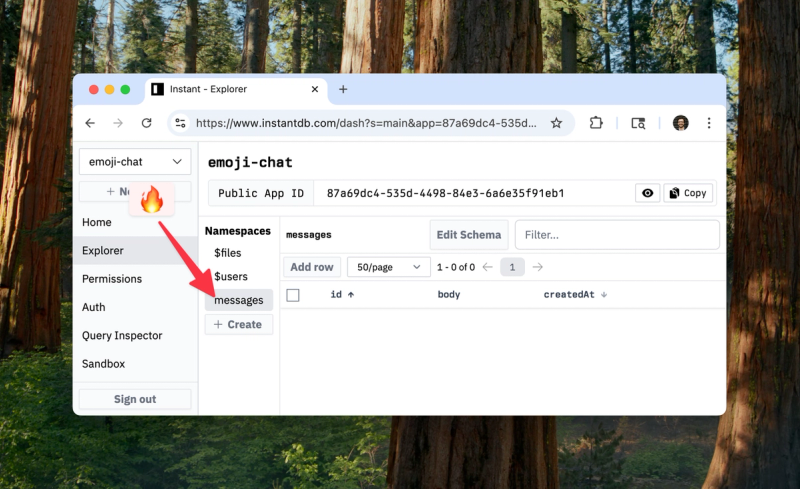Click the Public App ID value
This screenshot has height=489, width=800.
tap(445, 193)
